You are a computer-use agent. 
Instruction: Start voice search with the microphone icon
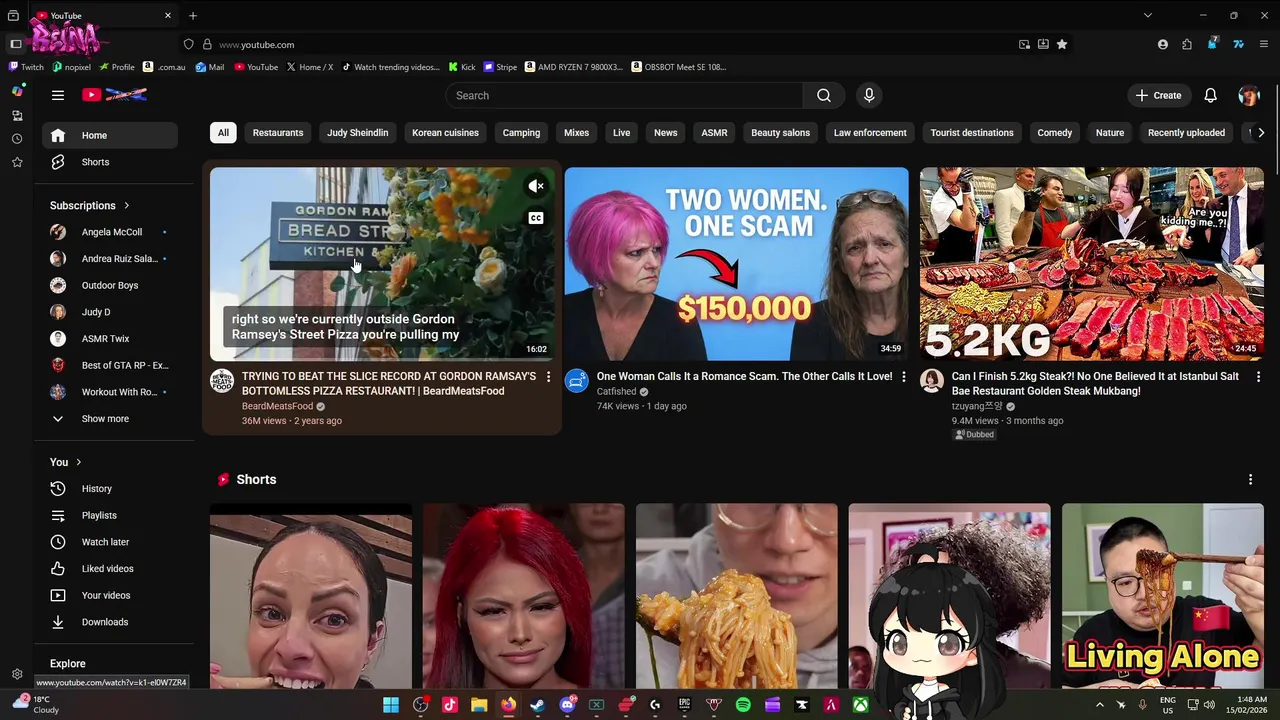coord(869,95)
